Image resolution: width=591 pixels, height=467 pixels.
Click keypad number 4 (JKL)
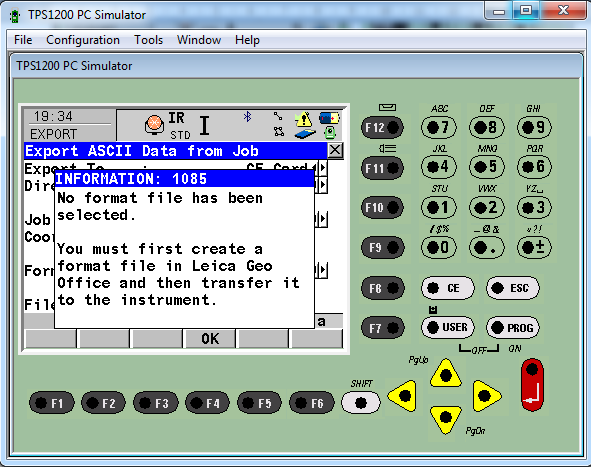coord(439,167)
